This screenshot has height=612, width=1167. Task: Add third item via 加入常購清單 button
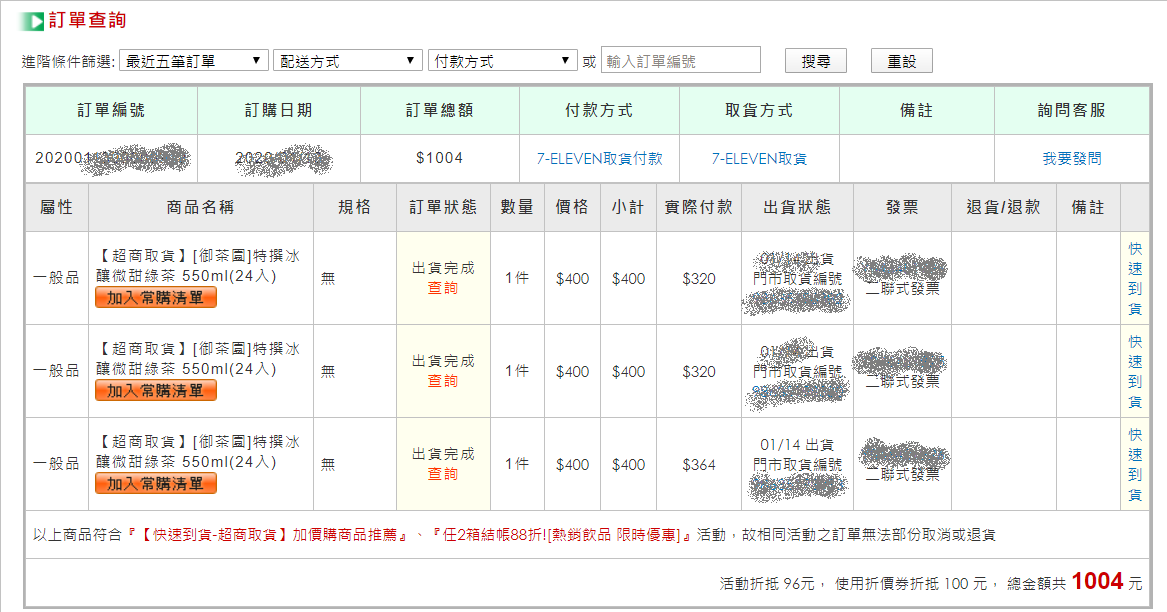coord(156,483)
